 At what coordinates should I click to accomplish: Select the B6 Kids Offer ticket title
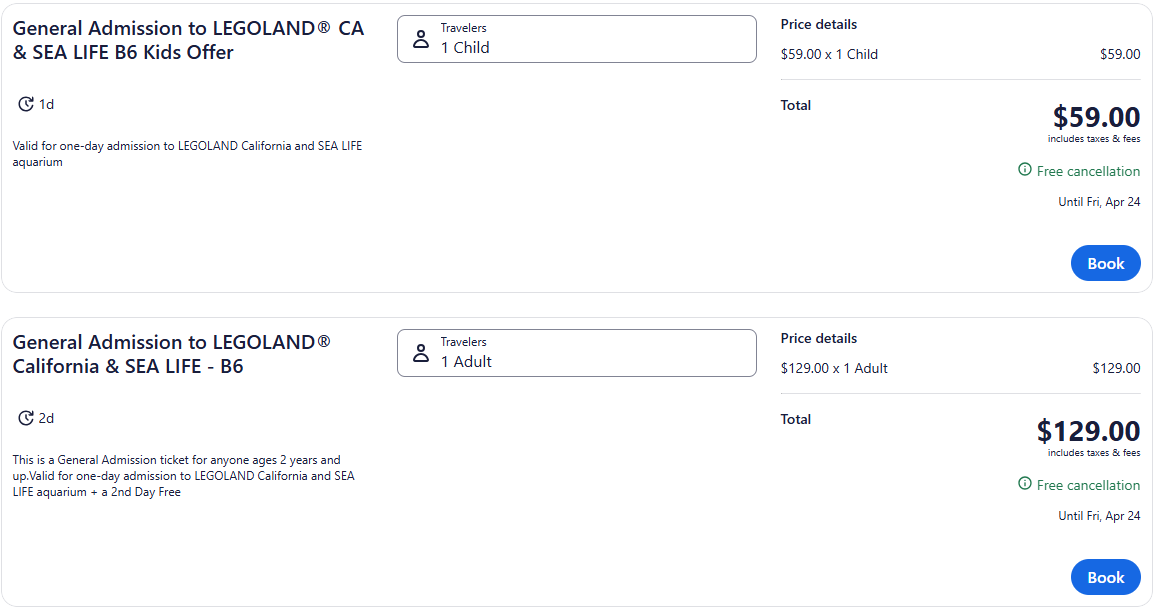(188, 40)
